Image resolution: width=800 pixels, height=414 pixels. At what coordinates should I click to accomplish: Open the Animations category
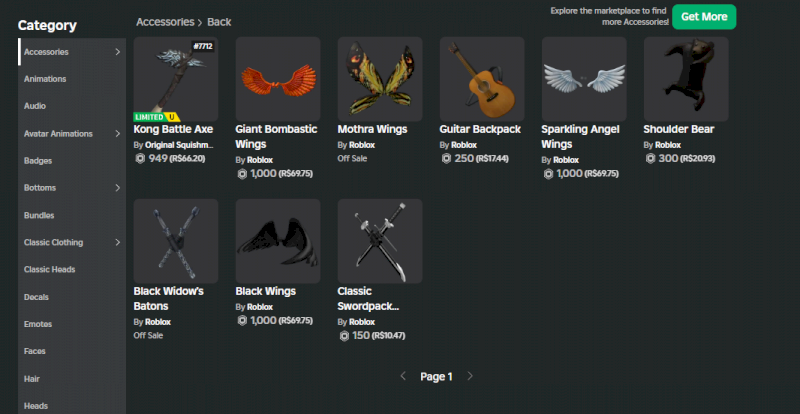[x=45, y=78]
